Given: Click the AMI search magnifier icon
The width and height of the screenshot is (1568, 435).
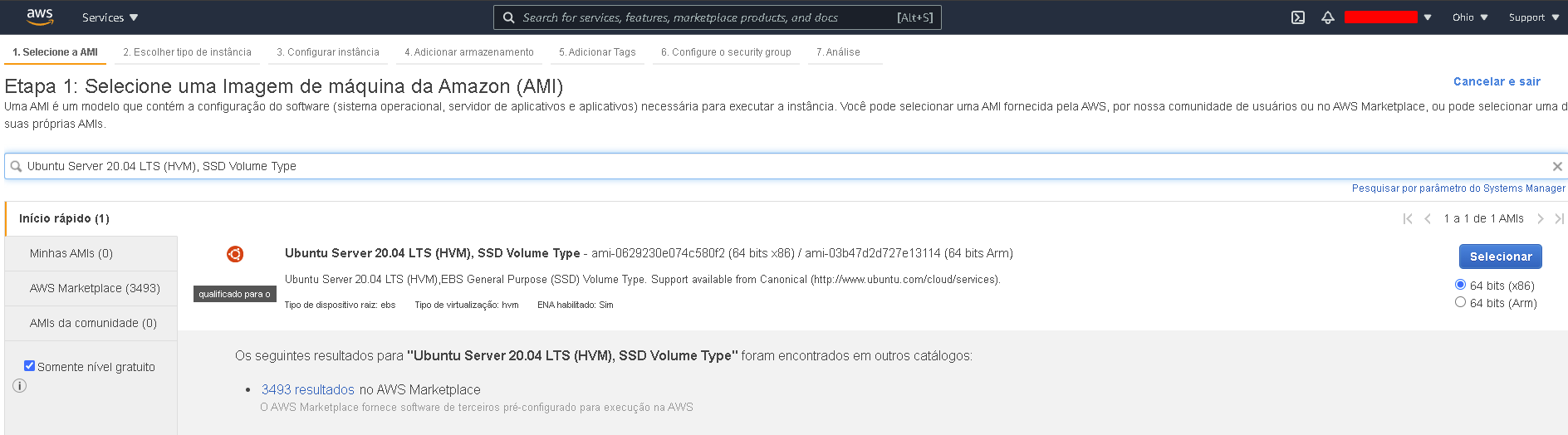Looking at the screenshot, I should (x=16, y=166).
